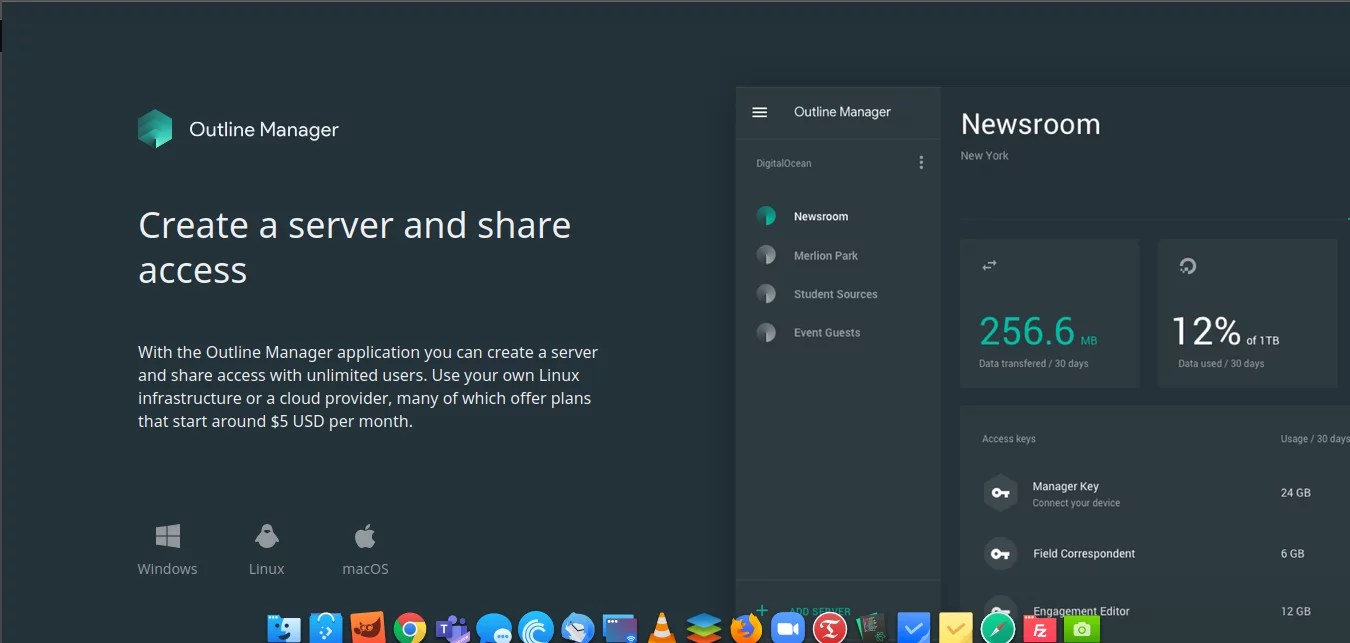
Task: Click the Windows download icon
Action: tap(168, 536)
